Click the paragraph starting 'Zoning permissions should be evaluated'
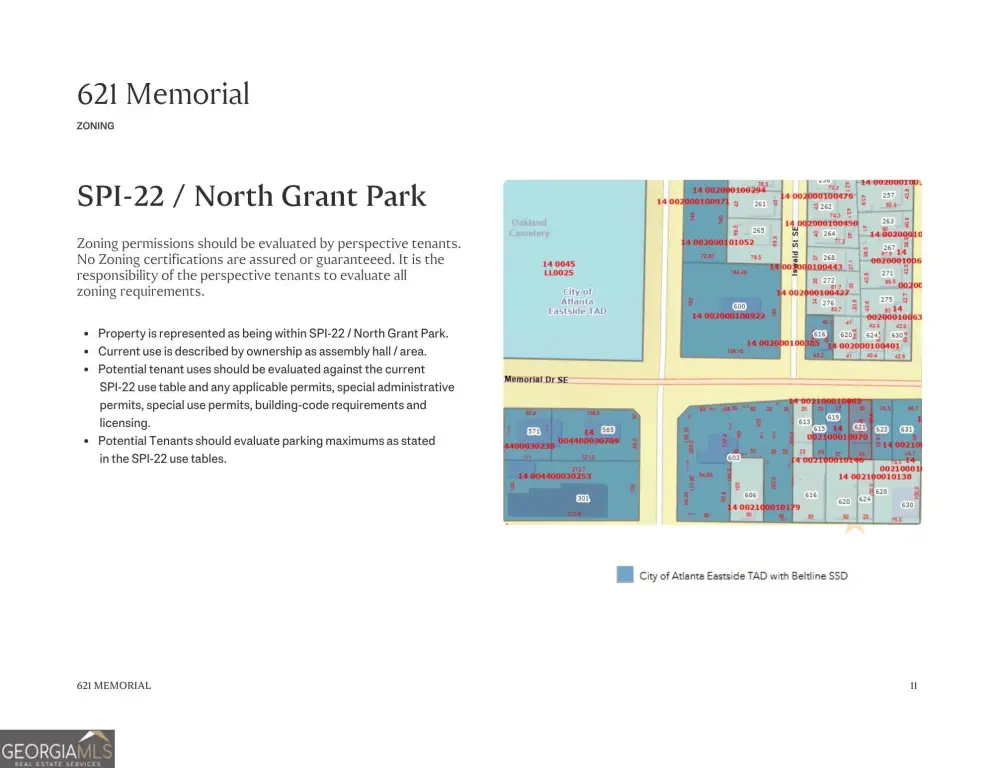This screenshot has width=994, height=768. click(269, 267)
